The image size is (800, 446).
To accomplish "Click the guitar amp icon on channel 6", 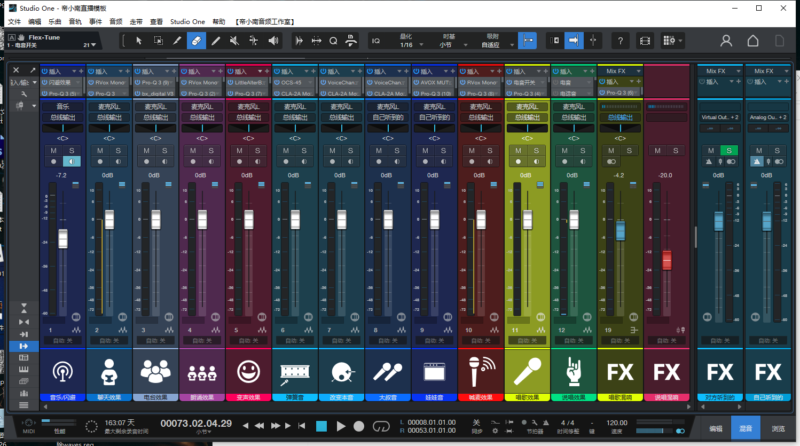I will (x=294, y=373).
